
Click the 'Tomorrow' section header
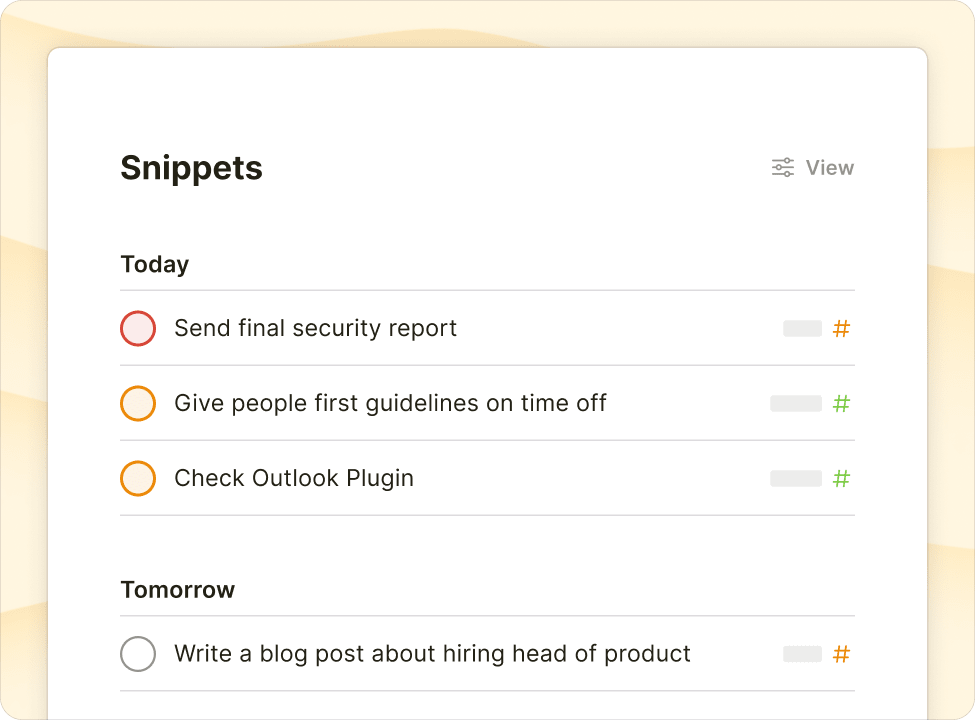click(x=177, y=590)
